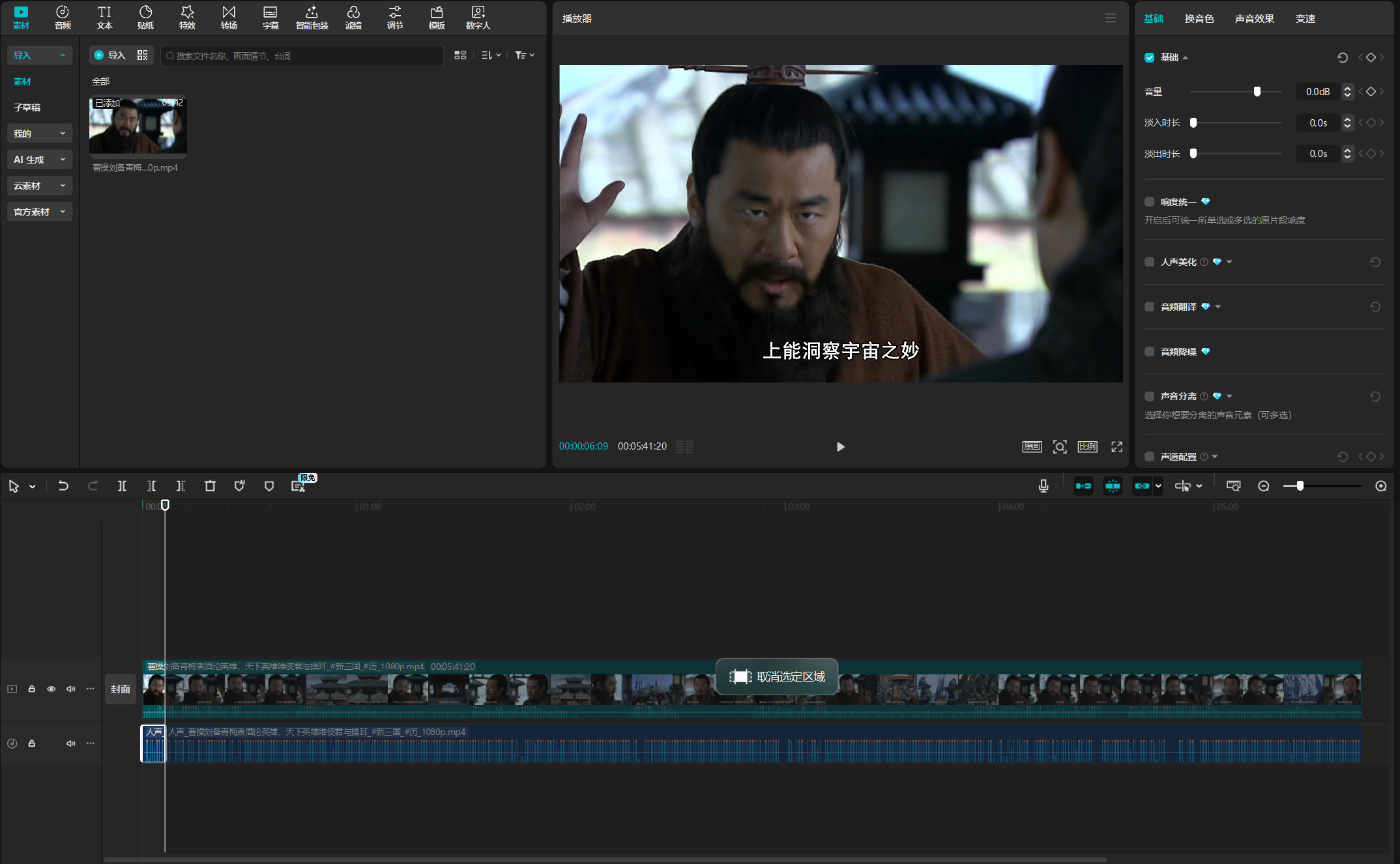Click the 音量 volume slider handle
Viewport: 1400px width, 864px height.
[x=1257, y=92]
